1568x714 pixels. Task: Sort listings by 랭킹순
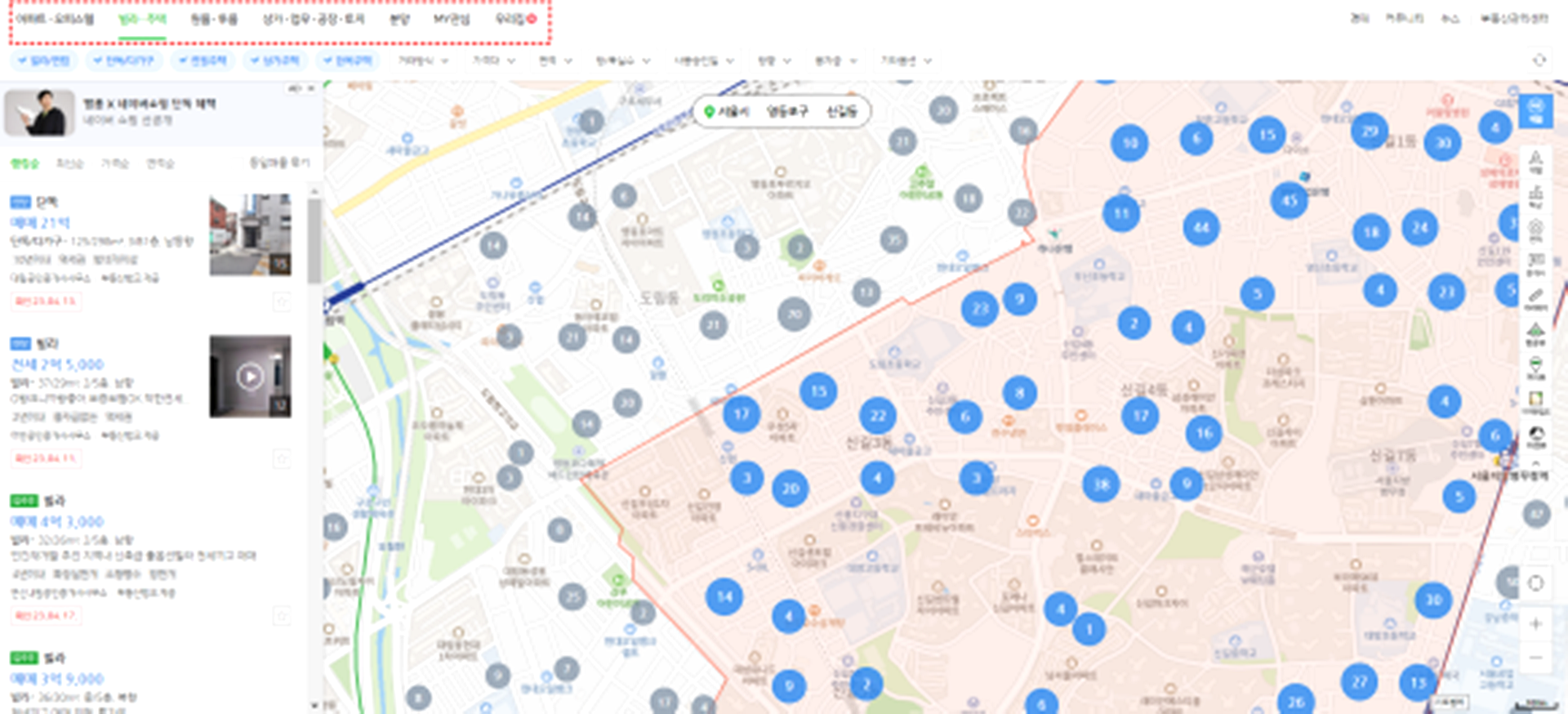[24, 163]
